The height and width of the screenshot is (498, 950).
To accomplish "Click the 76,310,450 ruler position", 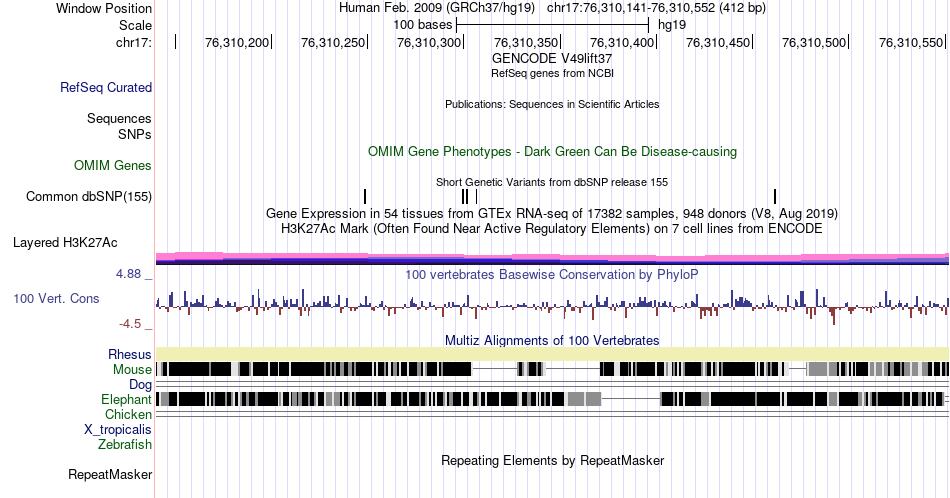I will point(718,42).
